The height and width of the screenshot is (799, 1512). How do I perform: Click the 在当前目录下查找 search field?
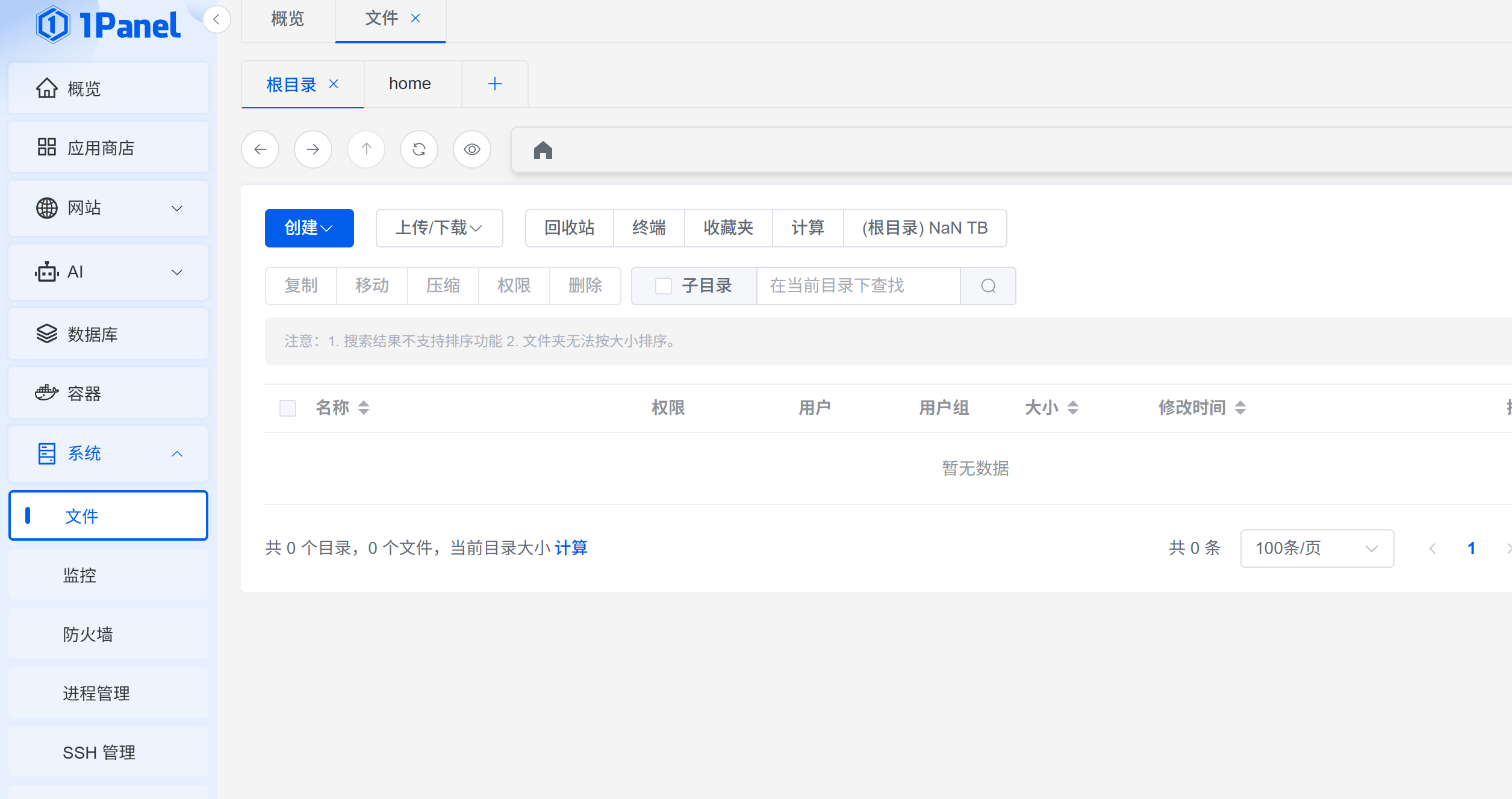(857, 286)
